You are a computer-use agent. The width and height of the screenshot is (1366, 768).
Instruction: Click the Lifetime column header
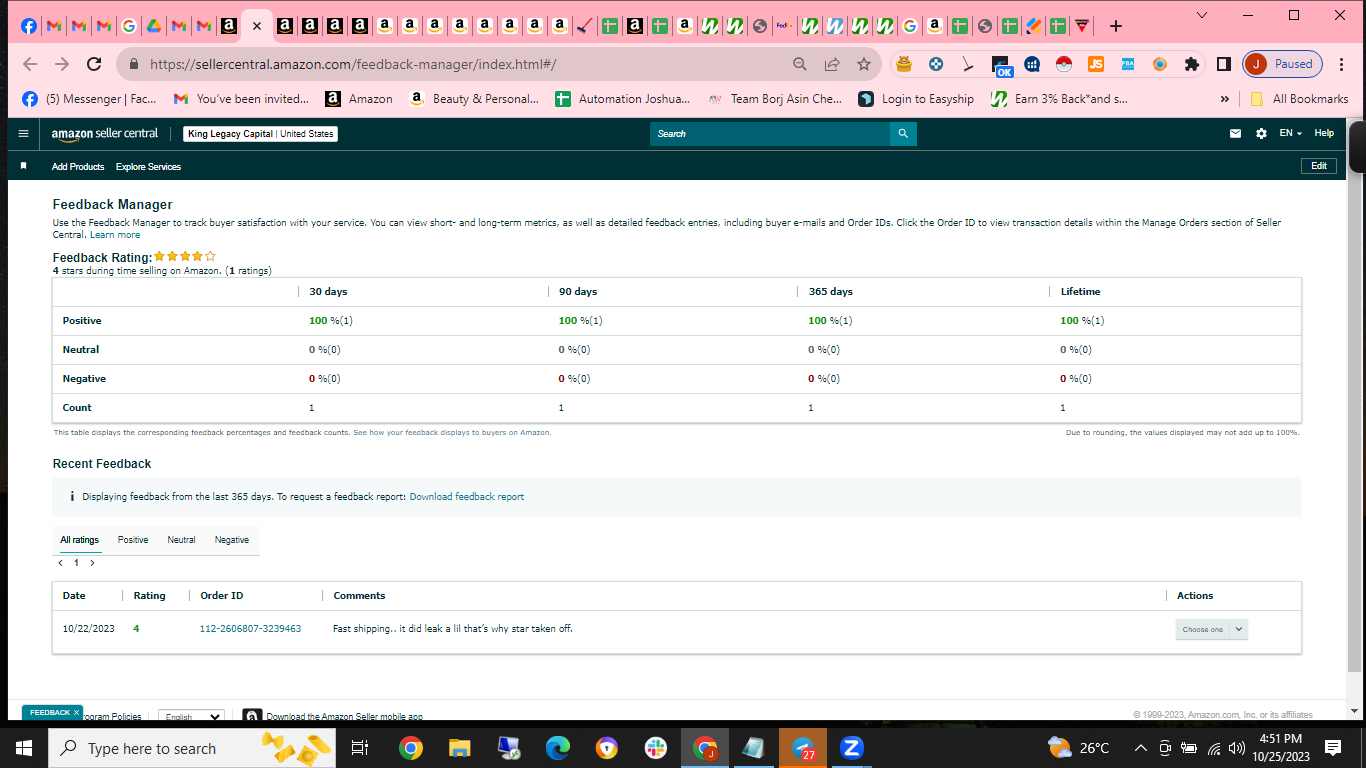click(1080, 292)
